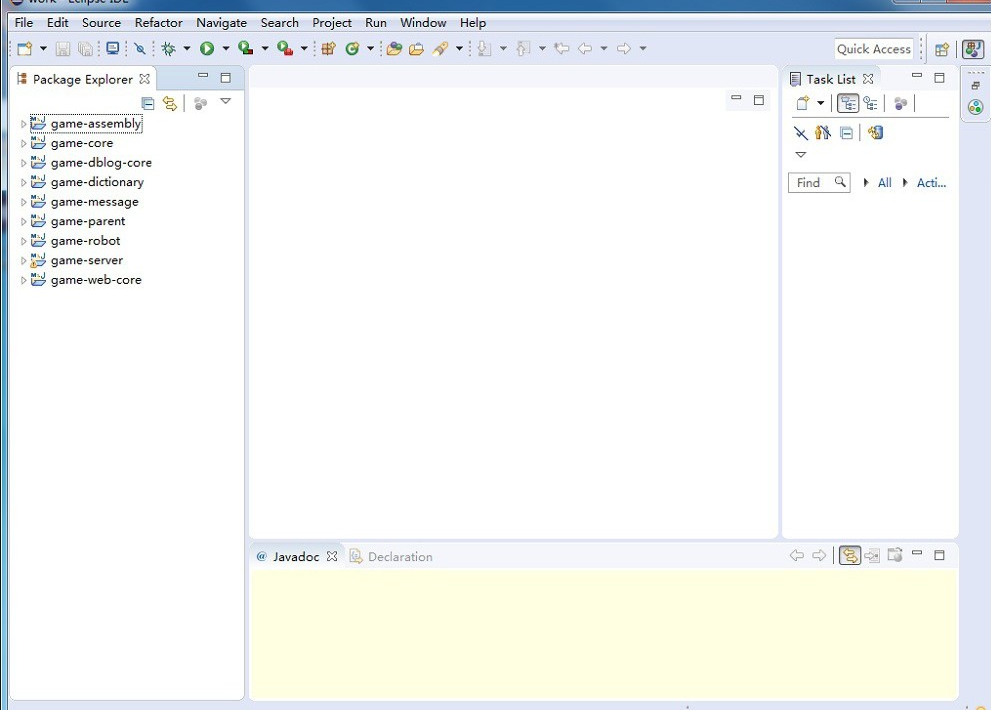Select the game-robot project

point(85,241)
